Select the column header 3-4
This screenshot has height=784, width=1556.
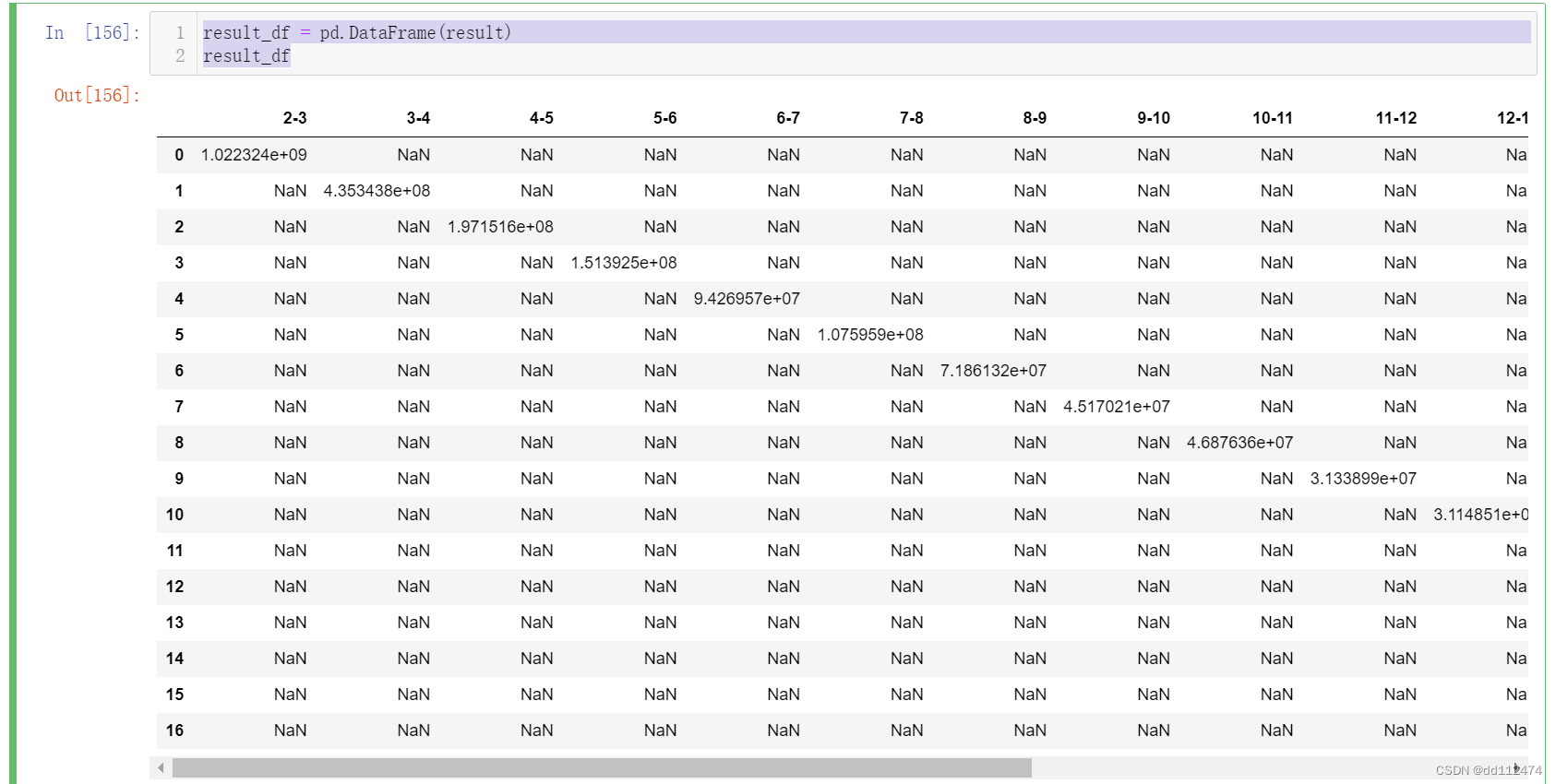418,118
